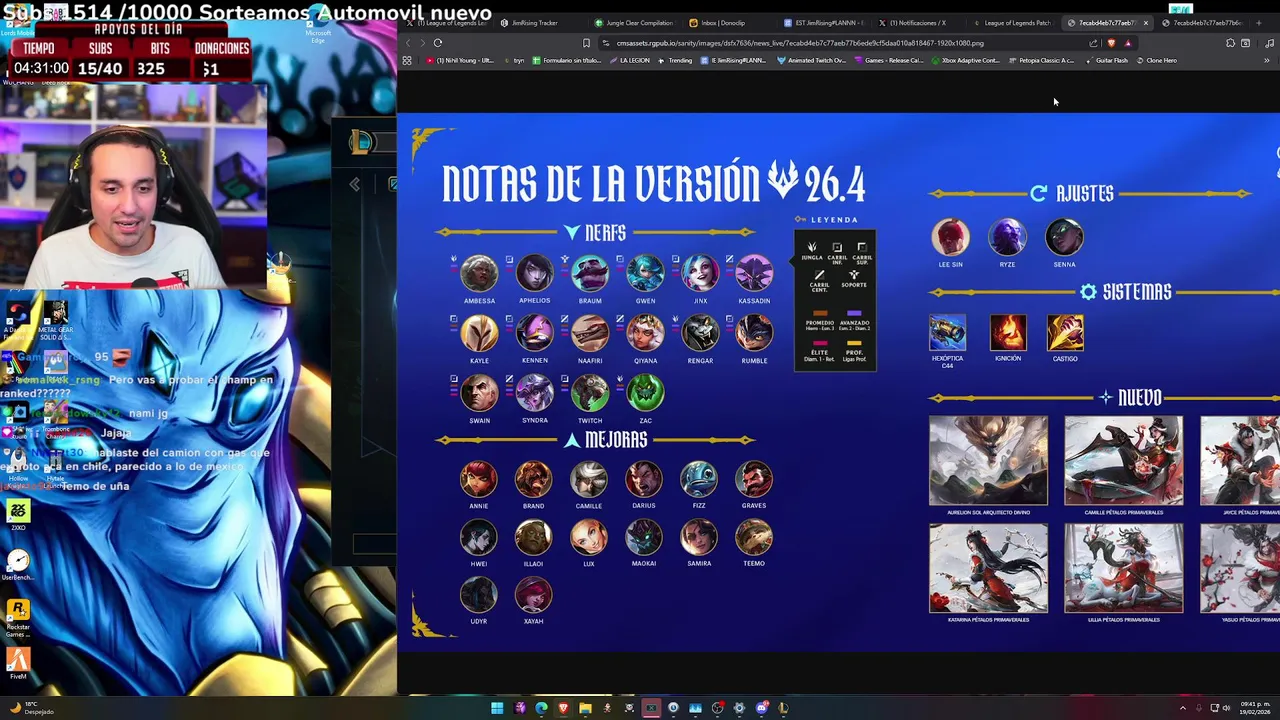Click the Fizz champion portrait
This screenshot has width=1280, height=720.
coord(699,479)
